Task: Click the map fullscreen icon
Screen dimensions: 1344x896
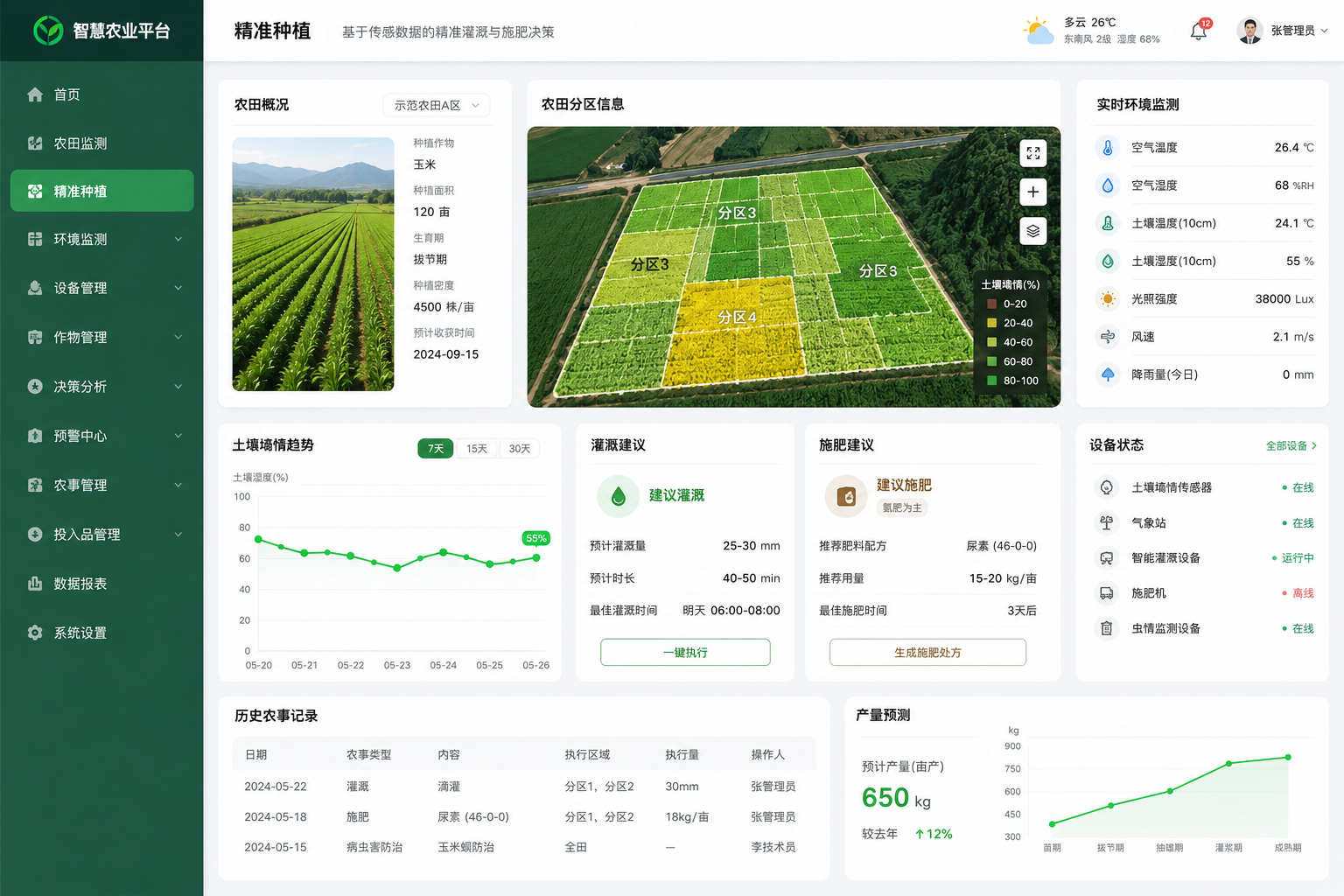Action: (1033, 153)
